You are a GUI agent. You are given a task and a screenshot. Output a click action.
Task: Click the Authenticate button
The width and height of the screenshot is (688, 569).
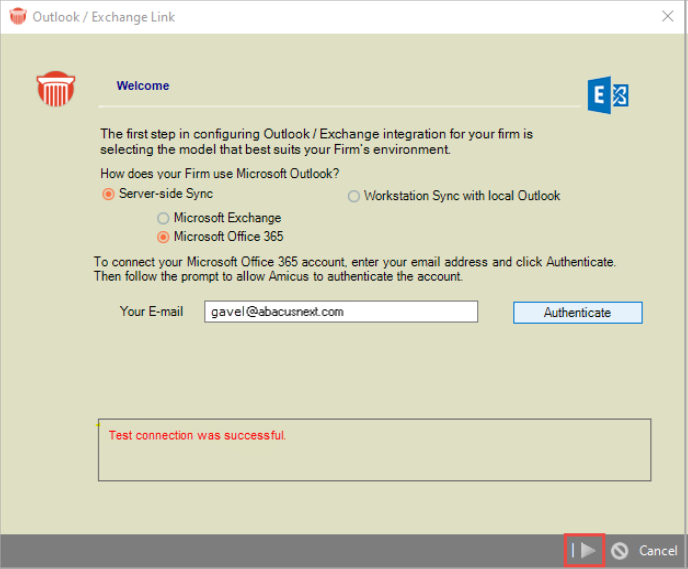578,312
